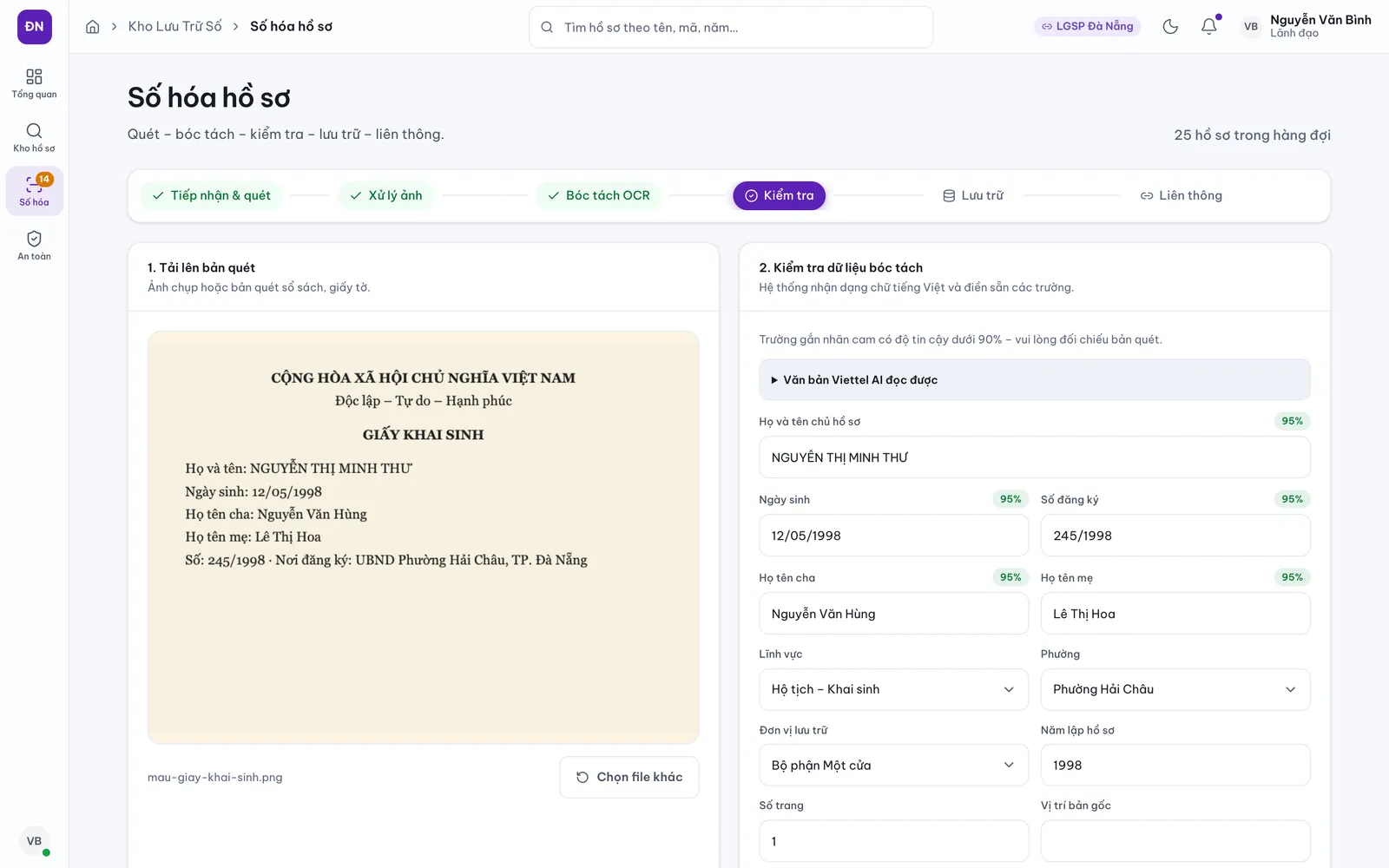Edit the Số đăng ký field

pyautogui.click(x=1175, y=536)
